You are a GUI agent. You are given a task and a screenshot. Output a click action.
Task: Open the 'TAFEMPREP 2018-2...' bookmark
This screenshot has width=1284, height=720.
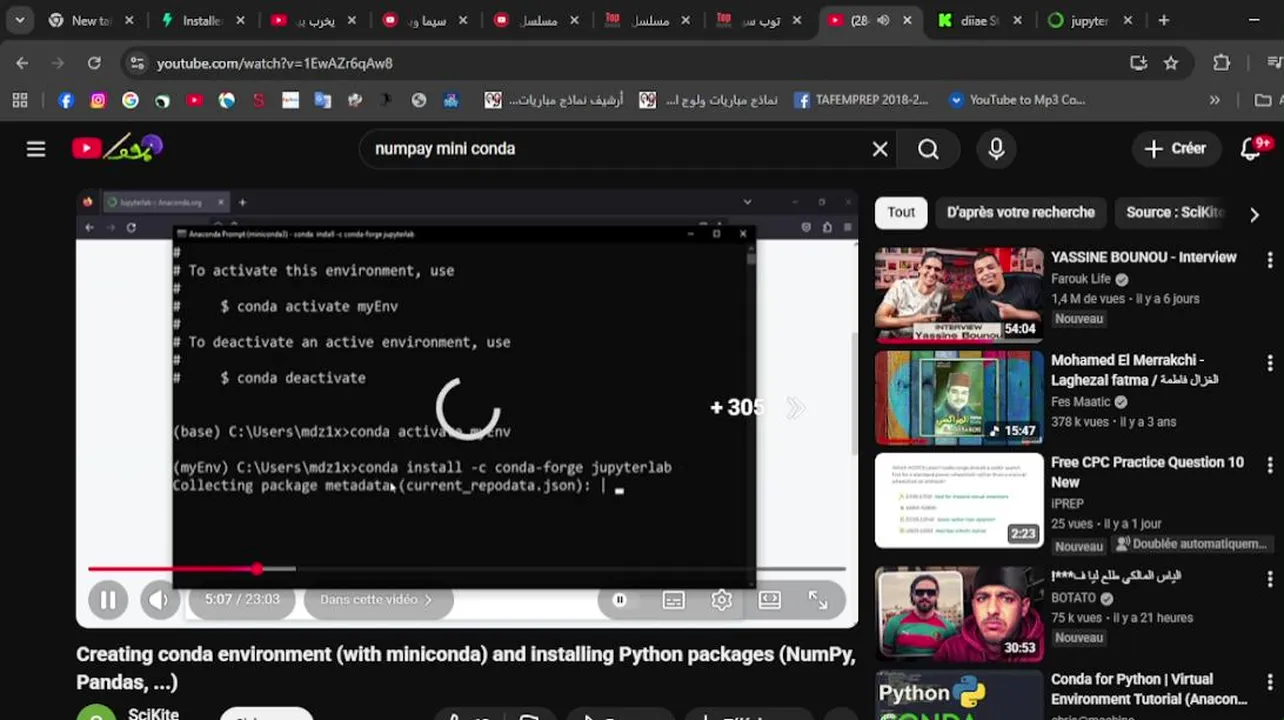pos(861,100)
